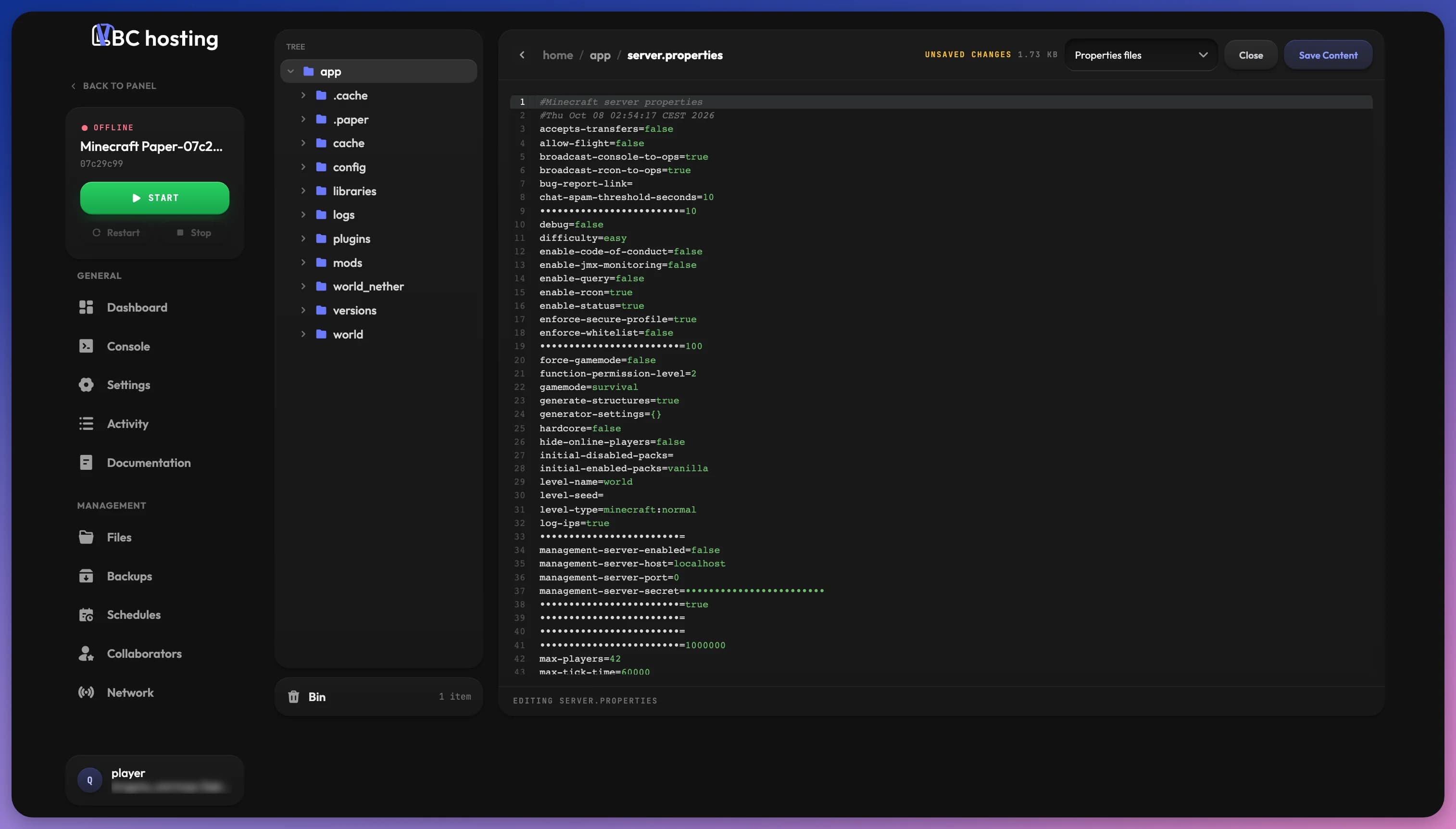
Task: Click the Restart button
Action: point(116,233)
